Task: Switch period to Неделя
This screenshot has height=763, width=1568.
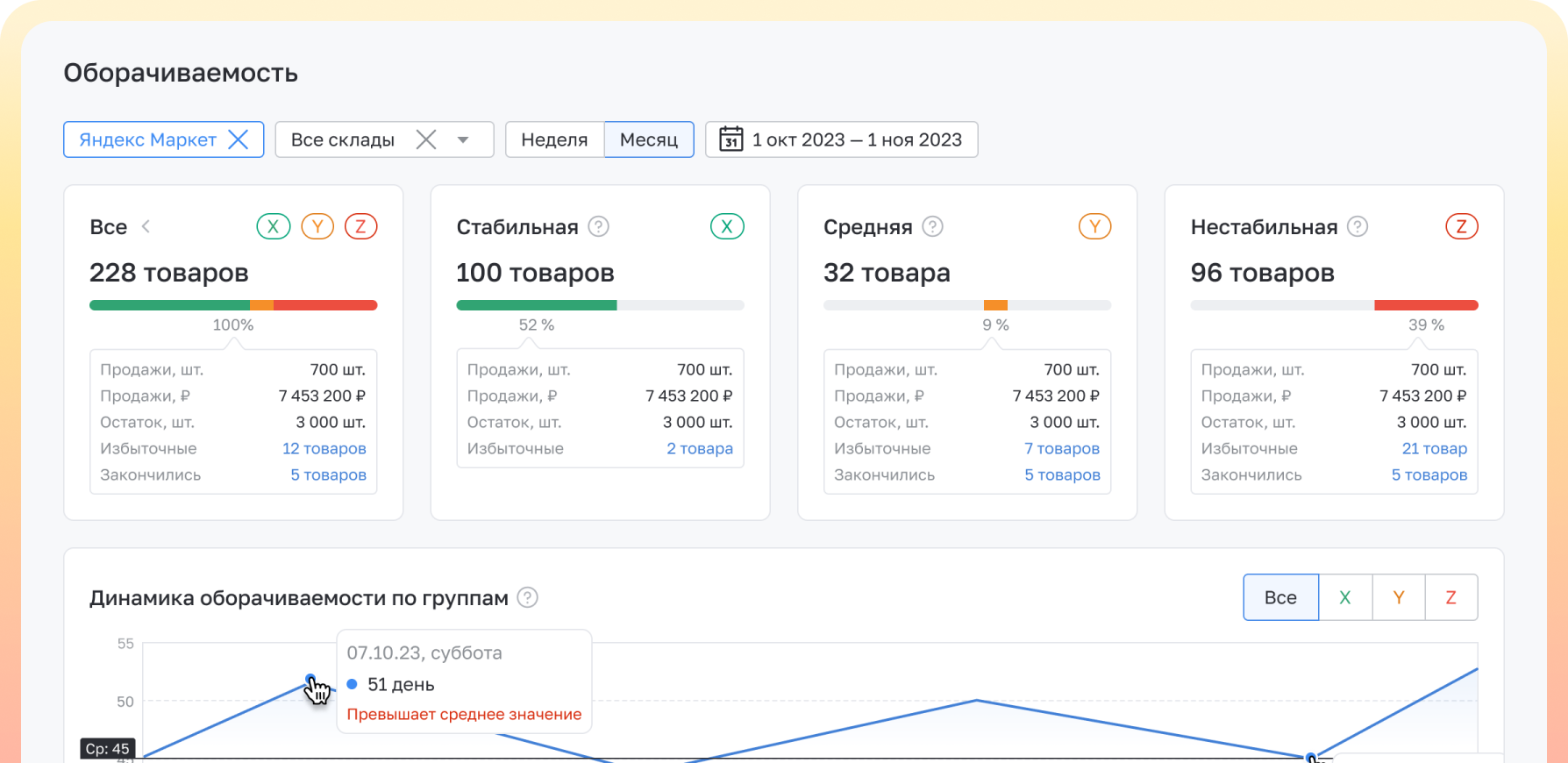Action: tap(554, 139)
